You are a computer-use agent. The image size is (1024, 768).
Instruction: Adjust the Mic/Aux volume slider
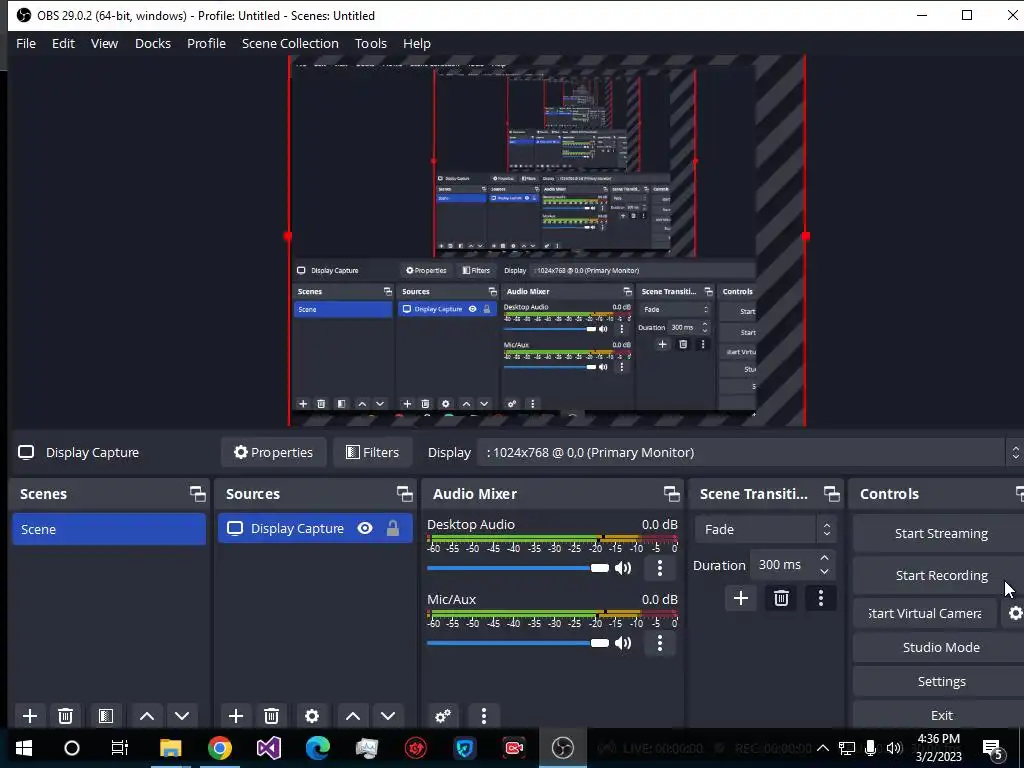coord(518,643)
